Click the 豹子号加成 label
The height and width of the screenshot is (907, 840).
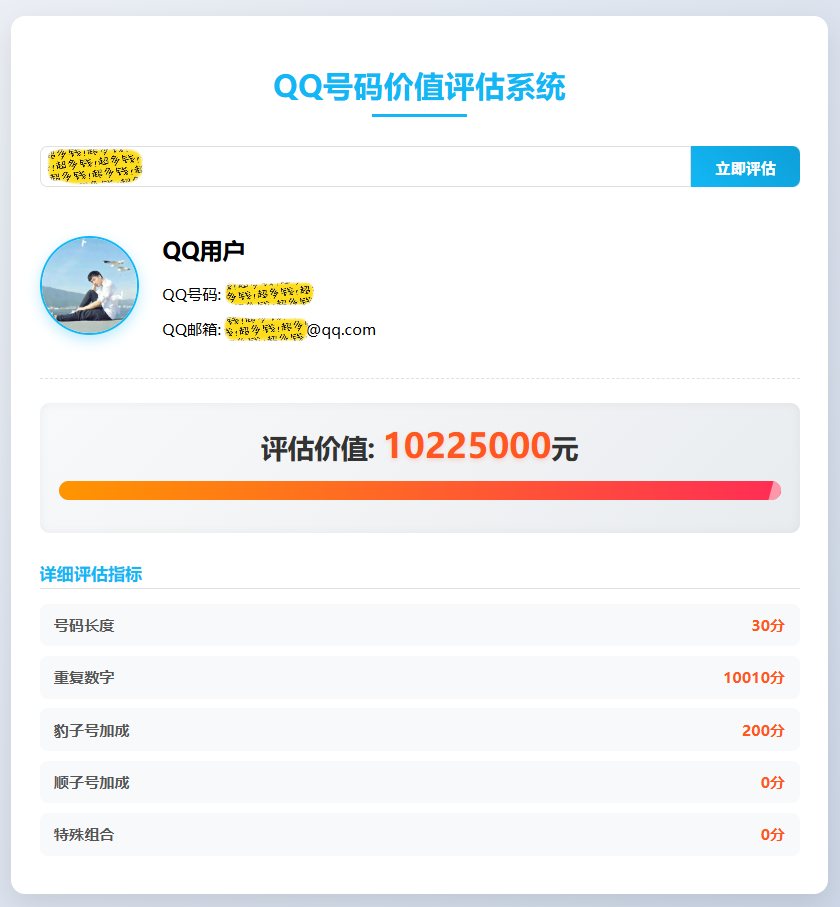pos(91,731)
